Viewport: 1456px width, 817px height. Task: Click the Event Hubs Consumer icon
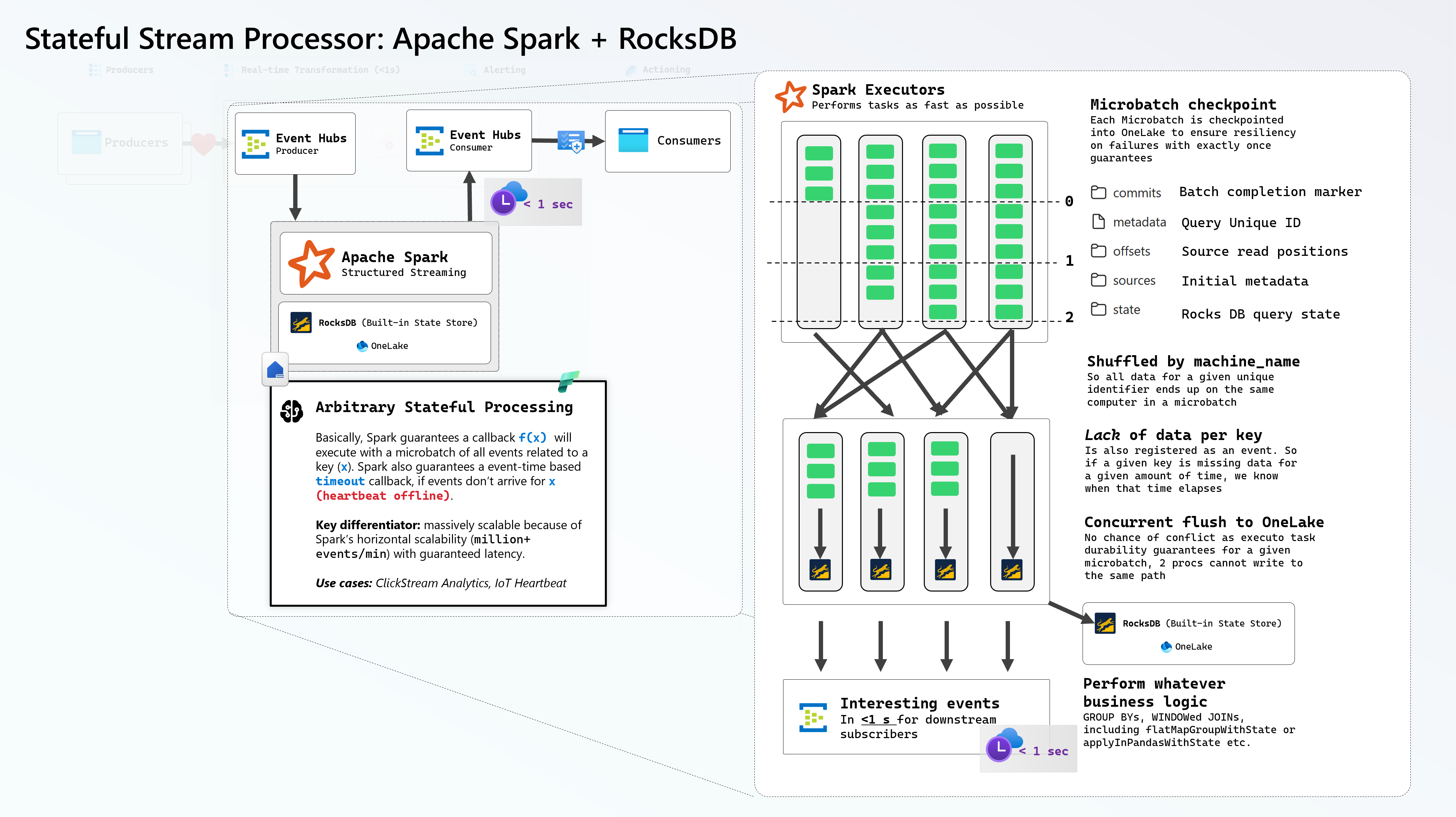429,141
